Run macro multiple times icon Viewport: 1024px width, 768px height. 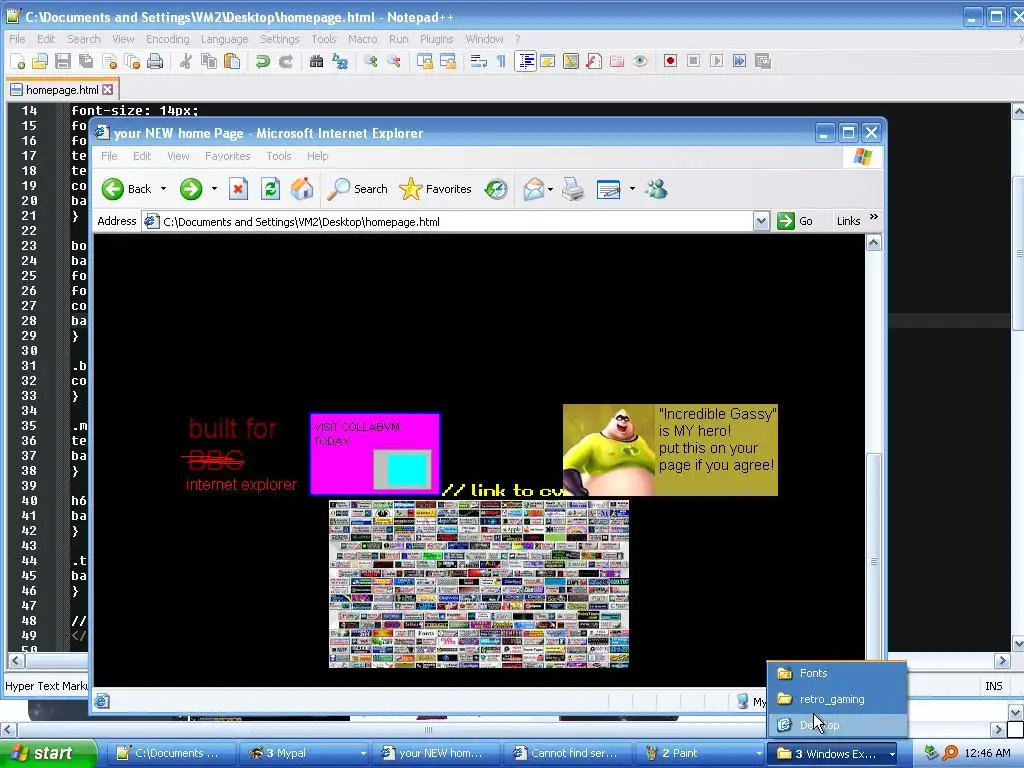point(739,61)
